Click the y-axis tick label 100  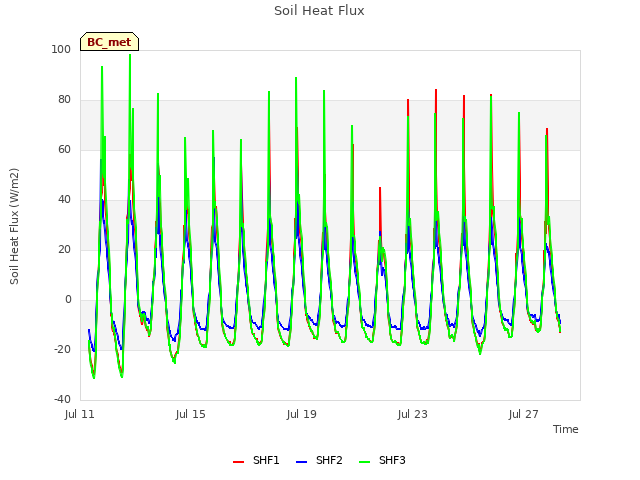[x=61, y=49]
